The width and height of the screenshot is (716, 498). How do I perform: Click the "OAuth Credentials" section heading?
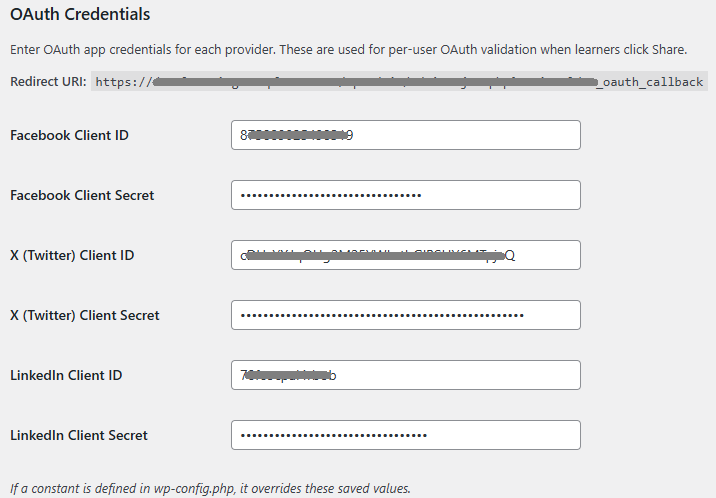coord(80,15)
